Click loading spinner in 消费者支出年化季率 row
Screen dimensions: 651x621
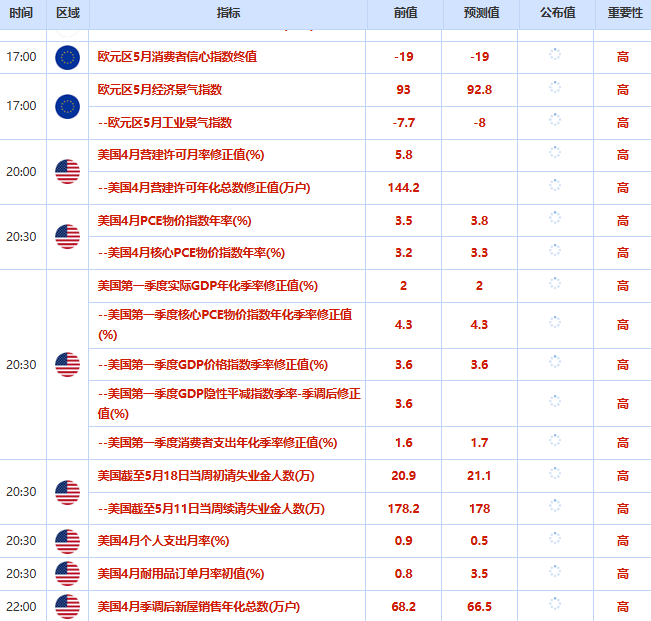[555, 440]
